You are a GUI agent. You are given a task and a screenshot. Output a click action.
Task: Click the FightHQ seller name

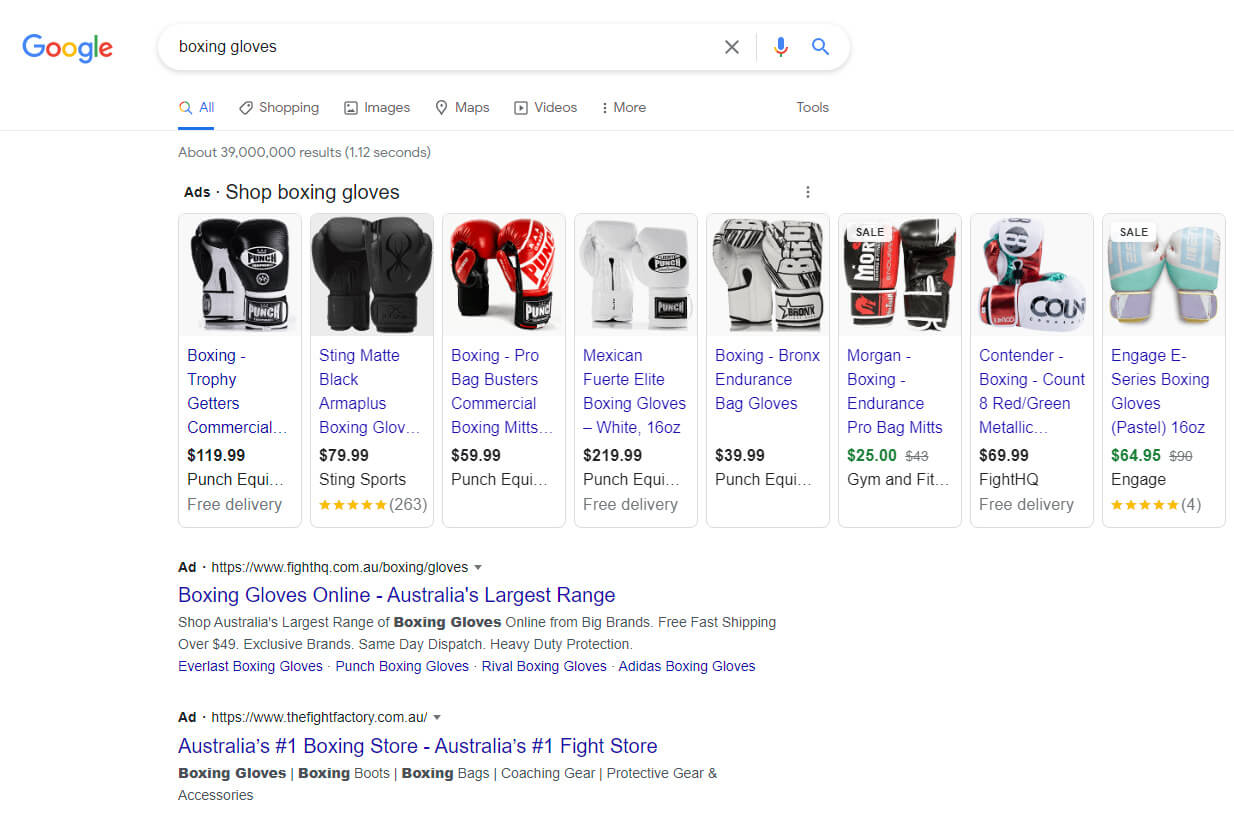pos(1009,479)
